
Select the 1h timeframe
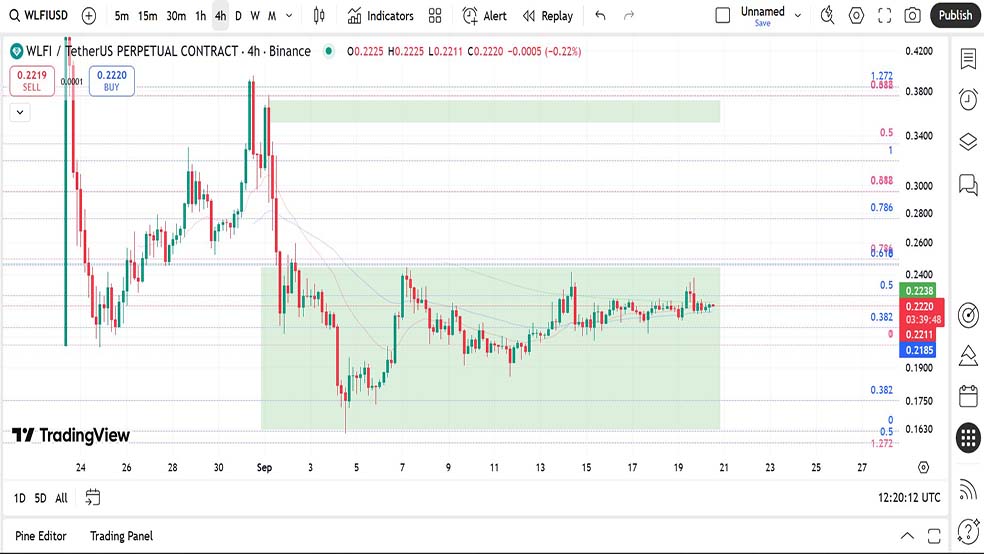pos(201,16)
